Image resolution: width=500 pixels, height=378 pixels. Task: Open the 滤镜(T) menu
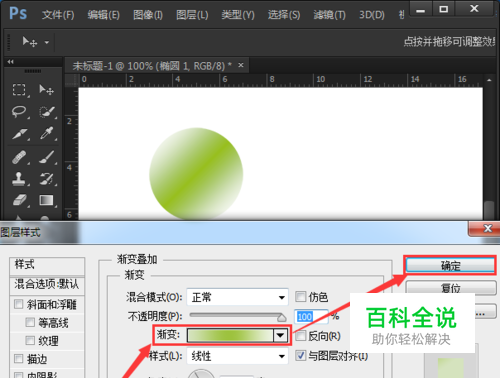(x=329, y=15)
